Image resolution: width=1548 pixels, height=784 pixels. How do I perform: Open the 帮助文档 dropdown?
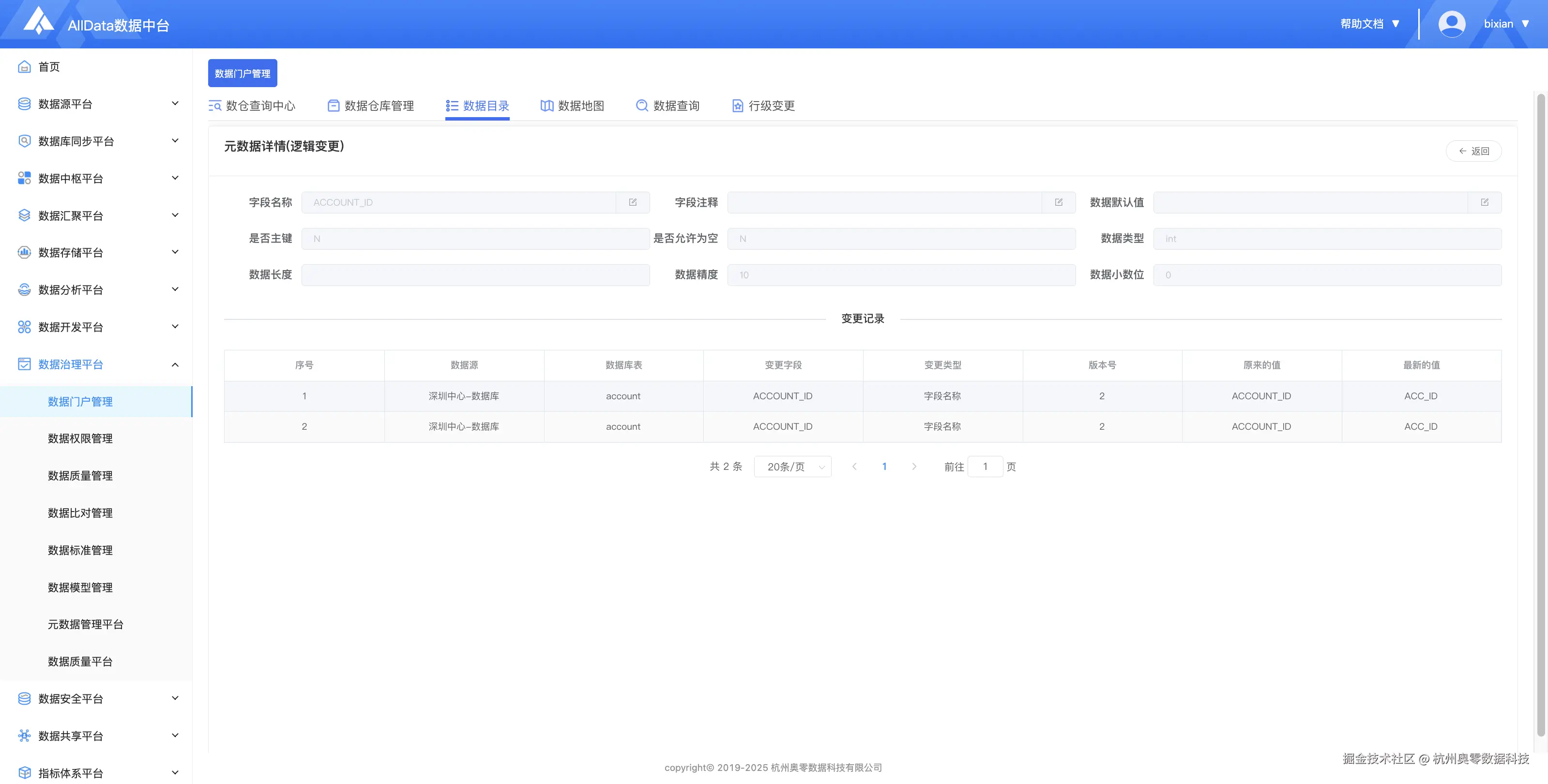(x=1370, y=24)
